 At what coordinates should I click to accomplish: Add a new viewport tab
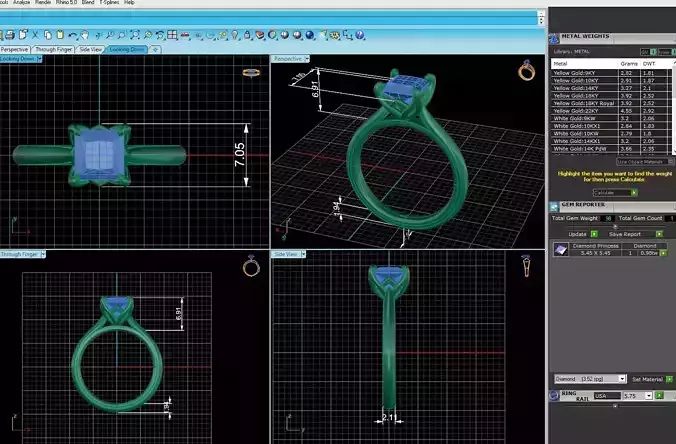[x=155, y=50]
